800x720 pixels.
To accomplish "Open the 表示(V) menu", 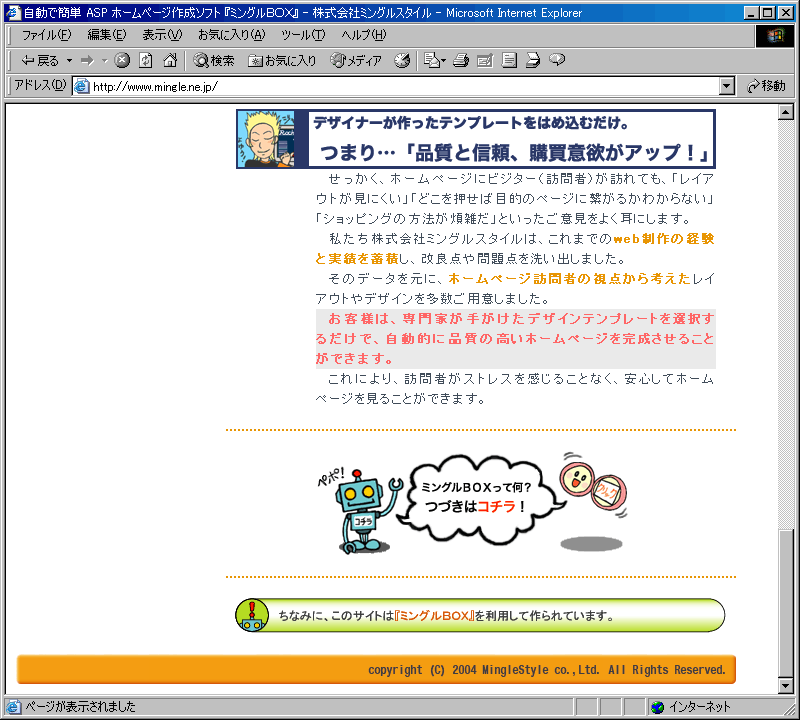I will [x=162, y=35].
